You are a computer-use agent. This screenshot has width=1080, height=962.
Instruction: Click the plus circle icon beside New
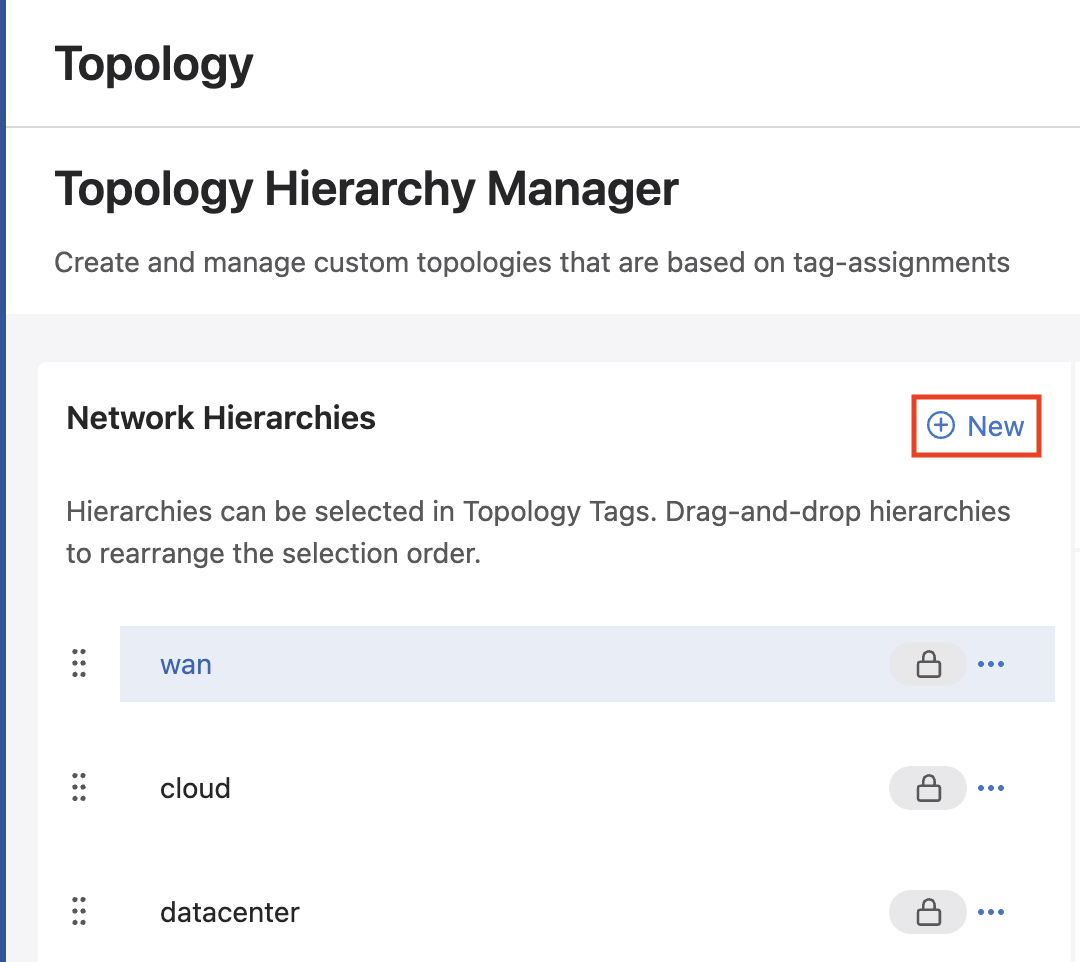[940, 426]
